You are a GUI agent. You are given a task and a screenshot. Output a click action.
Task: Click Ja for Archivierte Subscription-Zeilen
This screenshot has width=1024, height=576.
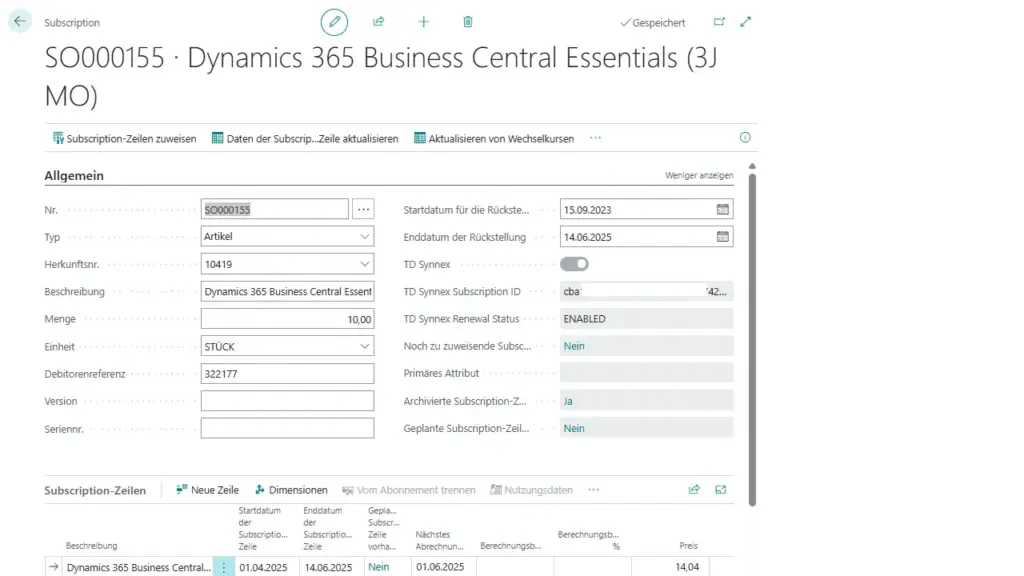[568, 401]
